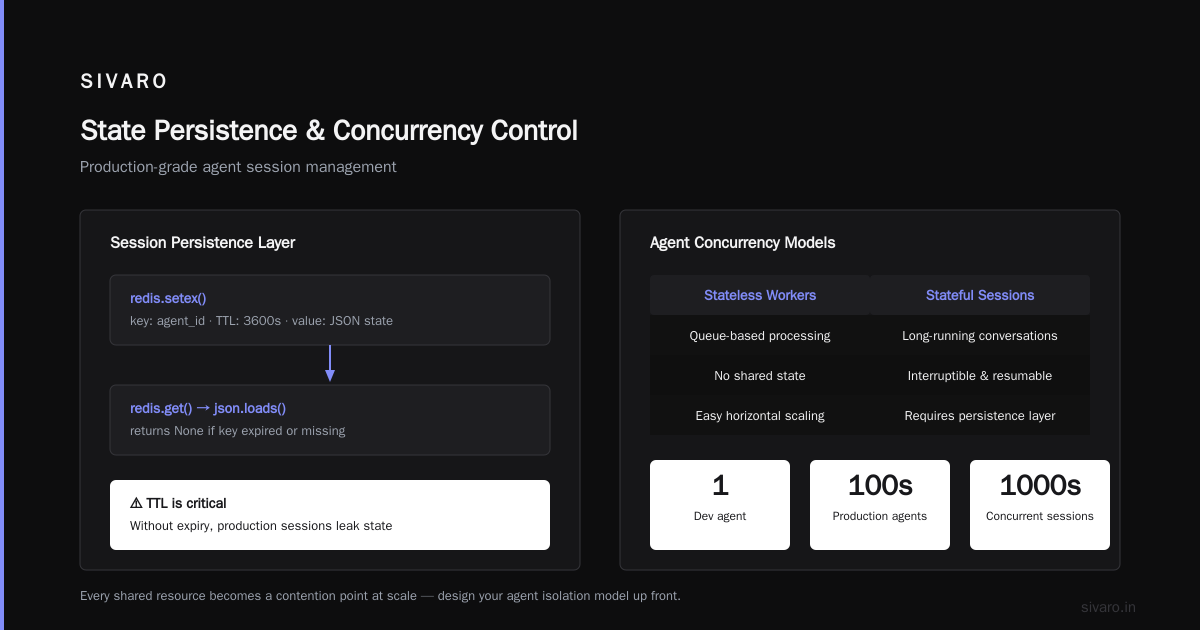
Task: Click the 1000s Concurrent sessions card
Action: [1040, 505]
